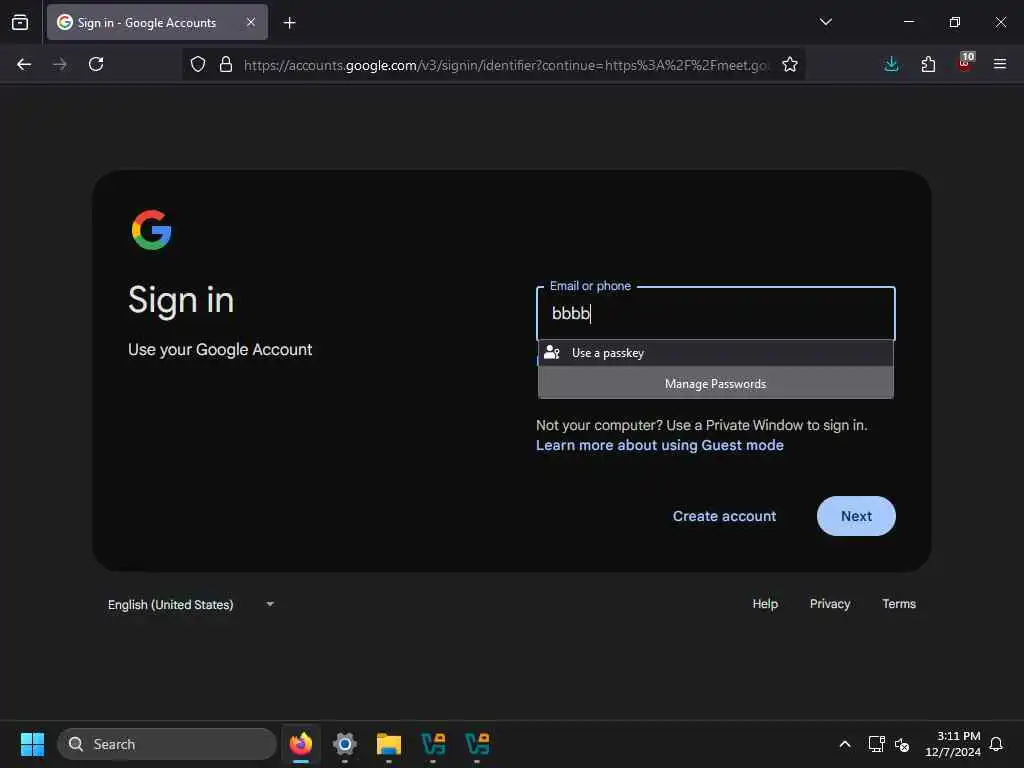This screenshot has height=768, width=1024.
Task: Restore down the browser window
Action: point(954,22)
